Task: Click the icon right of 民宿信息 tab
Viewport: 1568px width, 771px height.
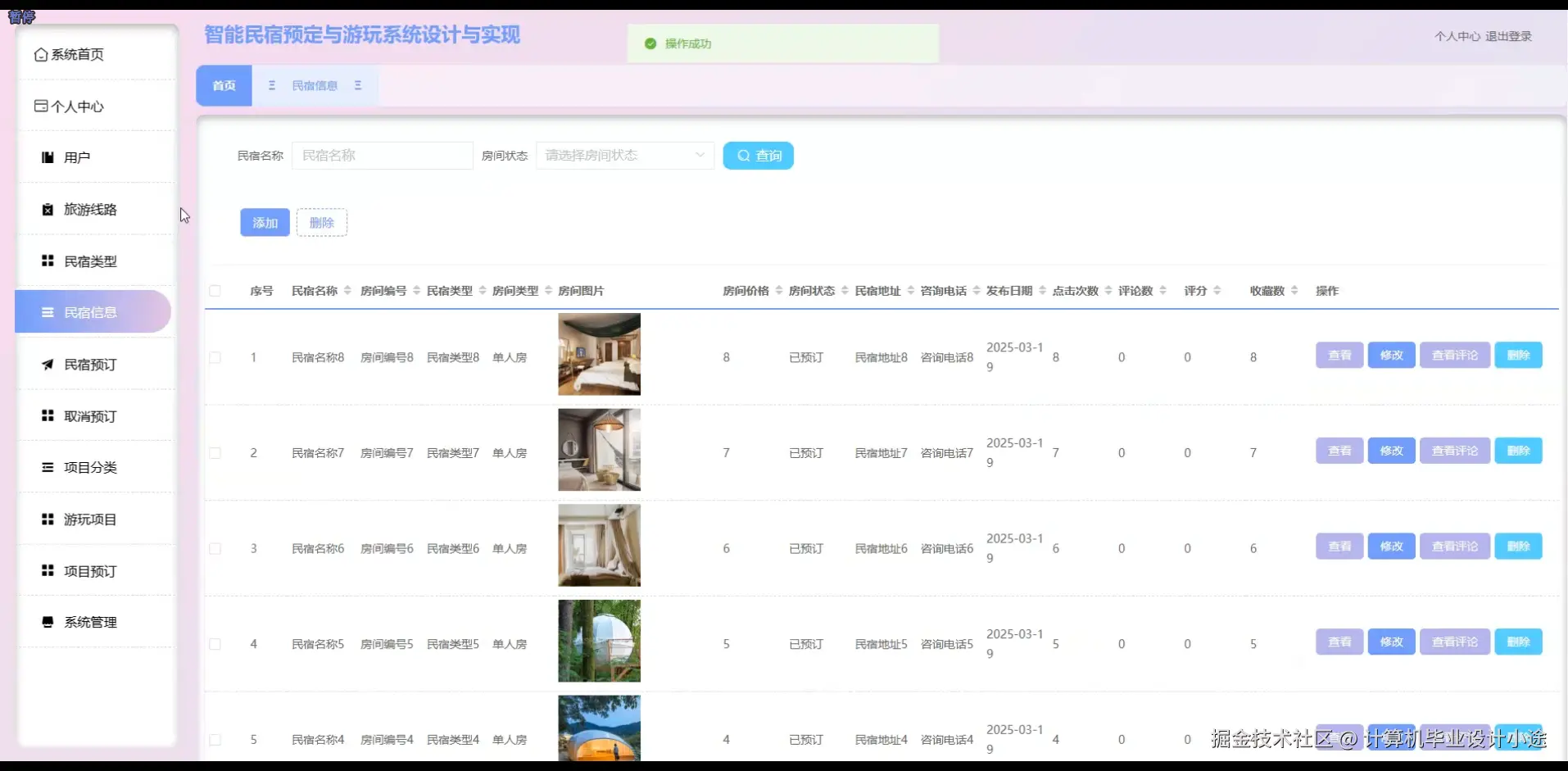Action: (358, 85)
